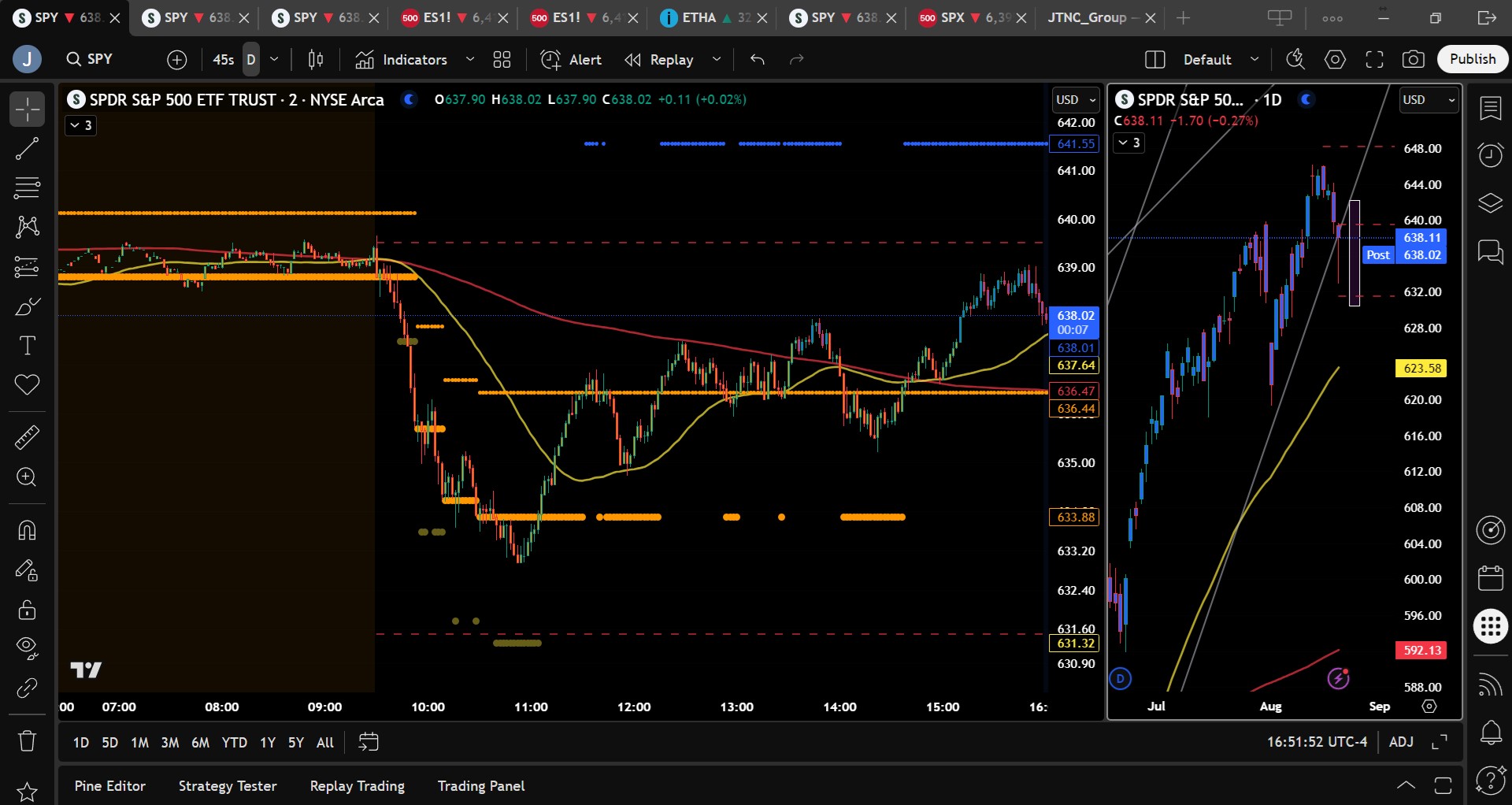
Task: Open the notifications bell panel
Action: (x=1490, y=732)
